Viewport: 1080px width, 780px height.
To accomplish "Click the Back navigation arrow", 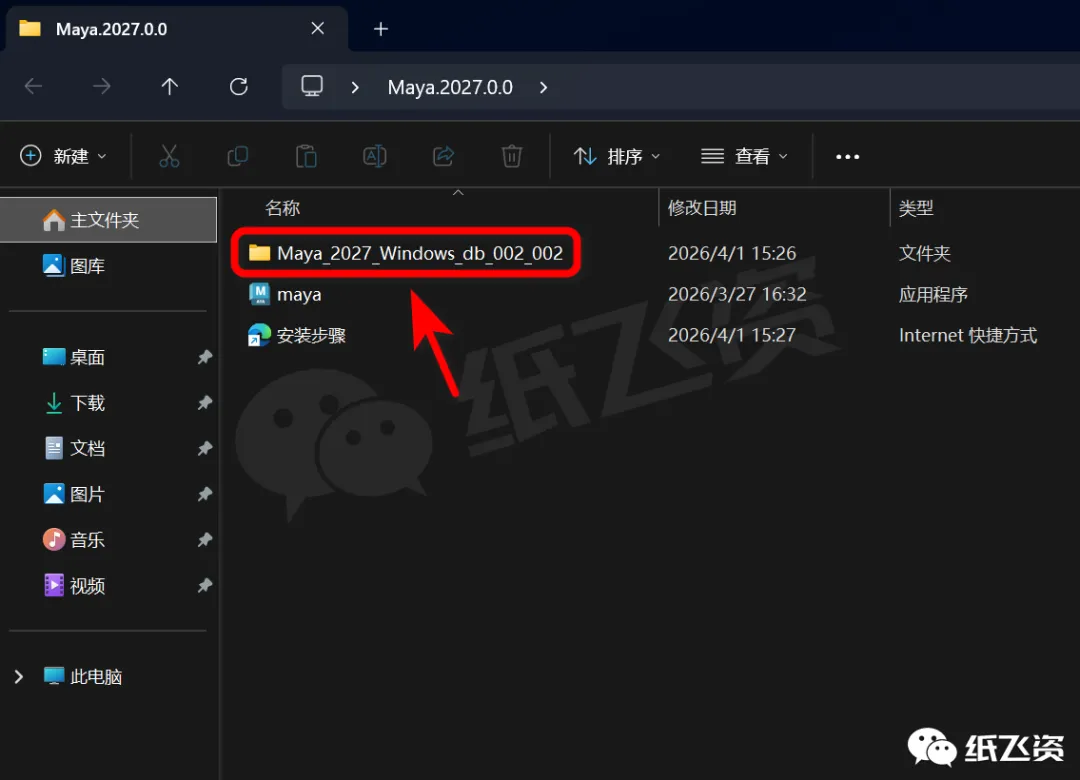I will click(33, 87).
